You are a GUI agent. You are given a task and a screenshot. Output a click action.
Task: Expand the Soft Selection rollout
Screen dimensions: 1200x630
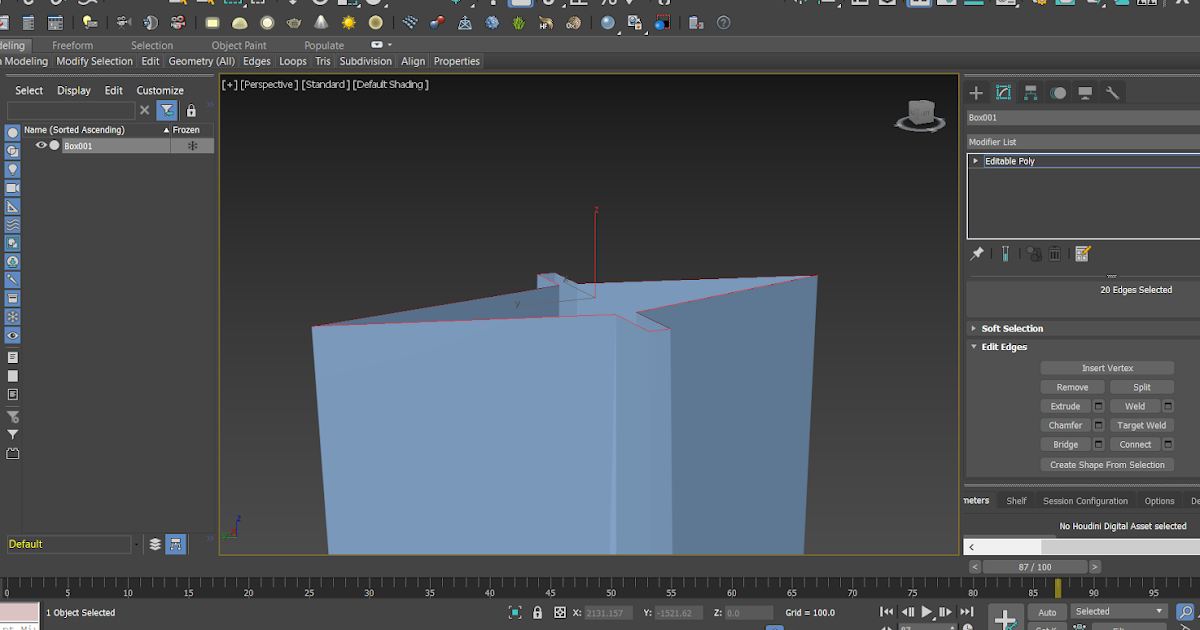coord(1013,328)
